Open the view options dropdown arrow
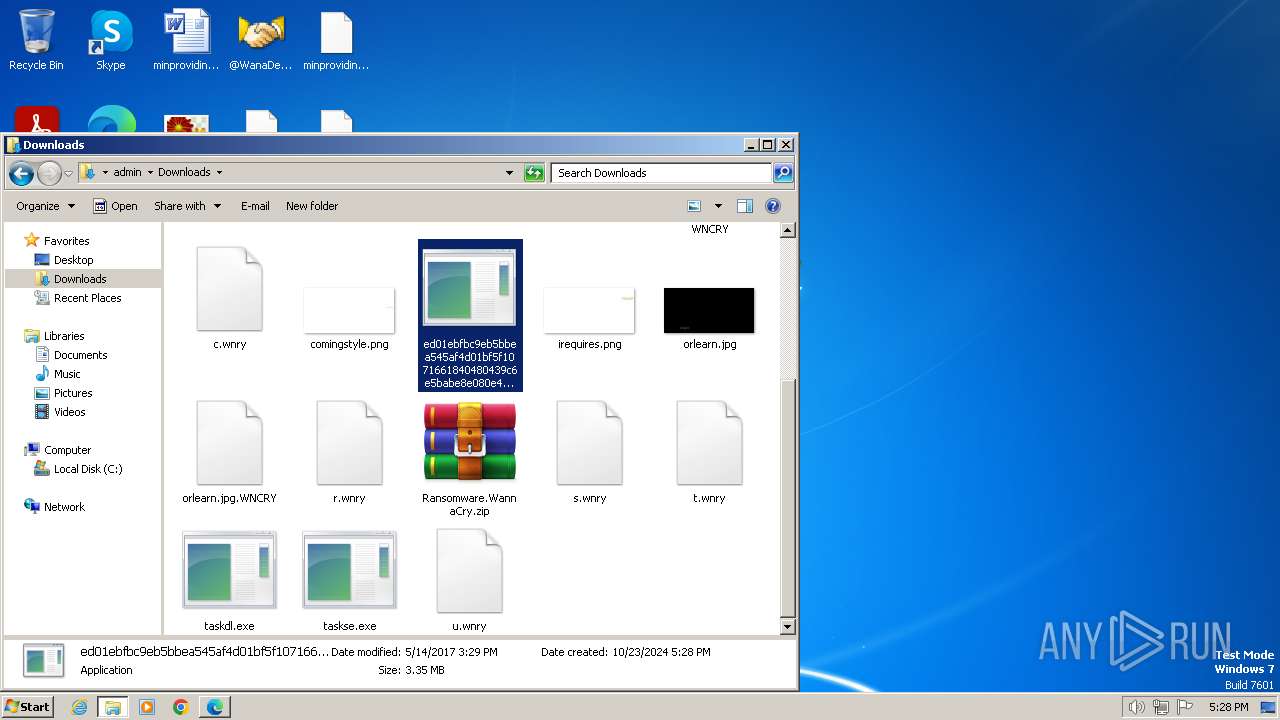 [x=718, y=206]
